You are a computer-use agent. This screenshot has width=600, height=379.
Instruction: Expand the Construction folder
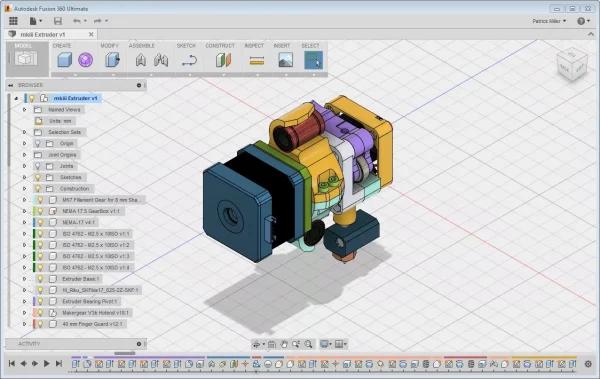point(24,189)
